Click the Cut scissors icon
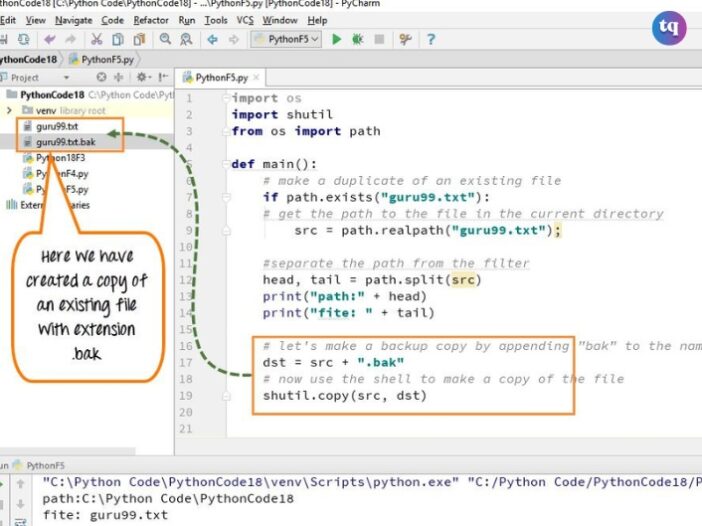 point(96,39)
